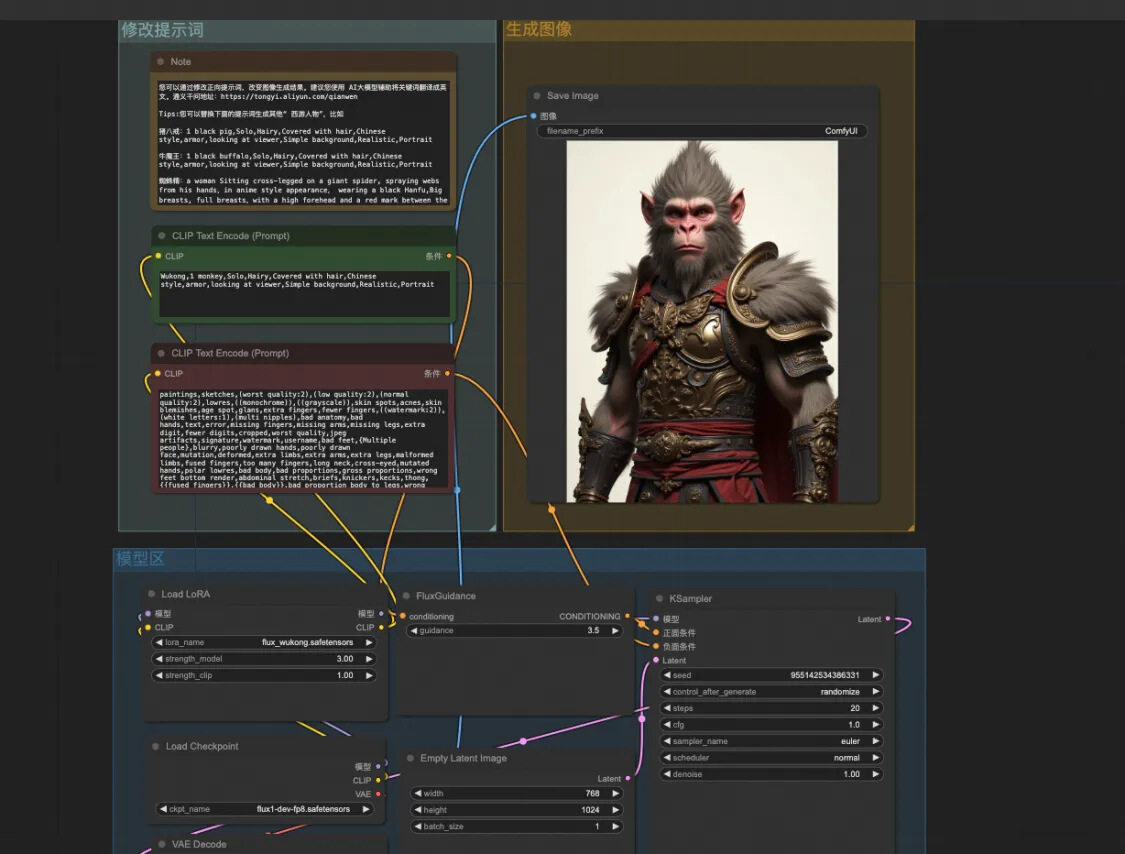This screenshot has height=854, width=1125.
Task: Click the CLIP input port on green prompt node
Action: 159,255
